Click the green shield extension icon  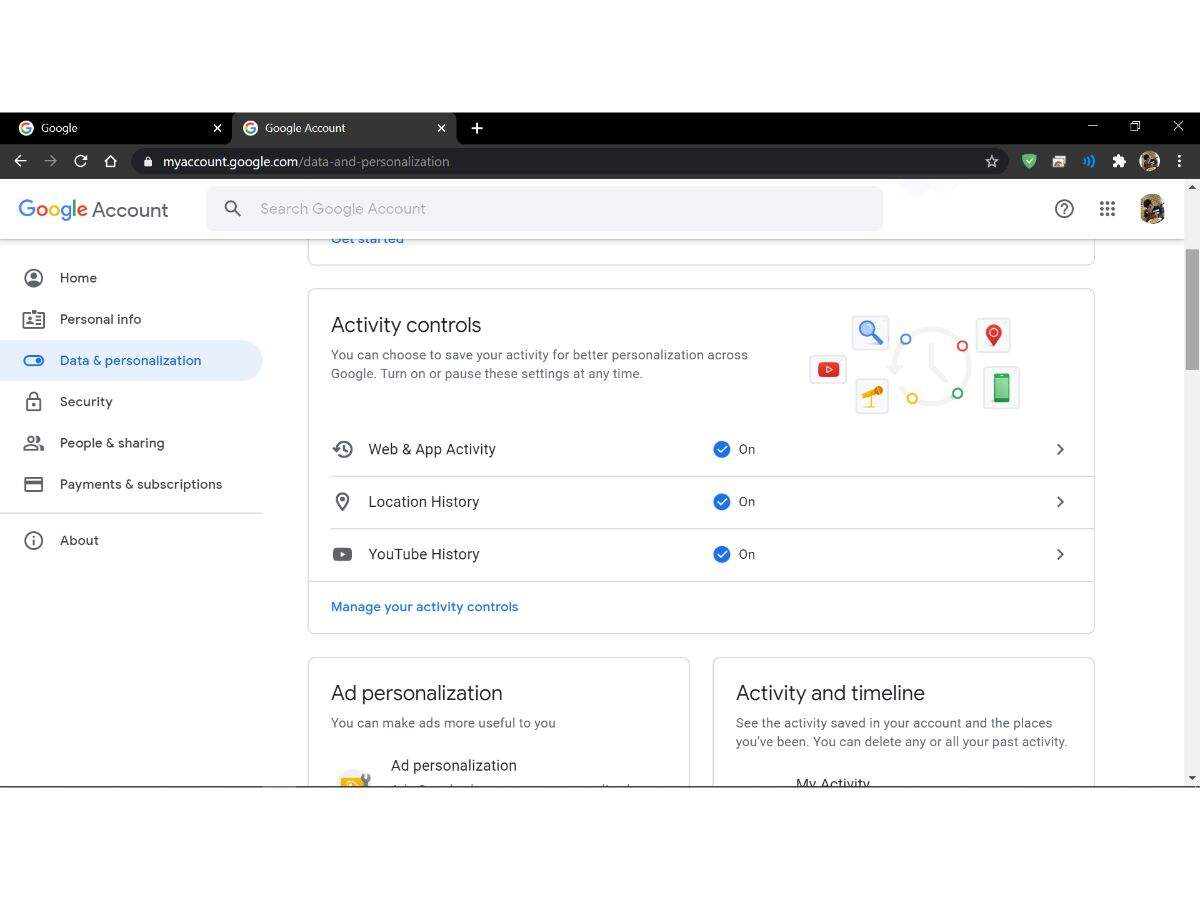click(x=1029, y=161)
